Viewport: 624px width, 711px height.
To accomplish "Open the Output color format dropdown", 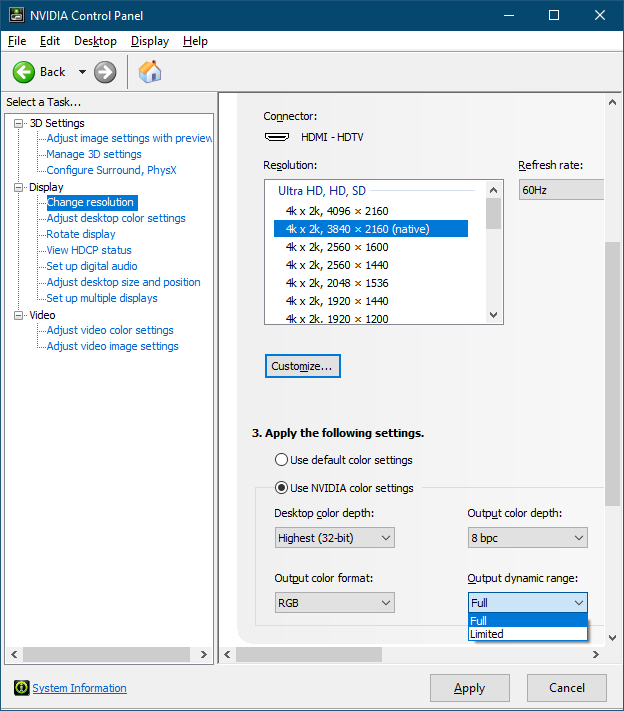I will [335, 603].
